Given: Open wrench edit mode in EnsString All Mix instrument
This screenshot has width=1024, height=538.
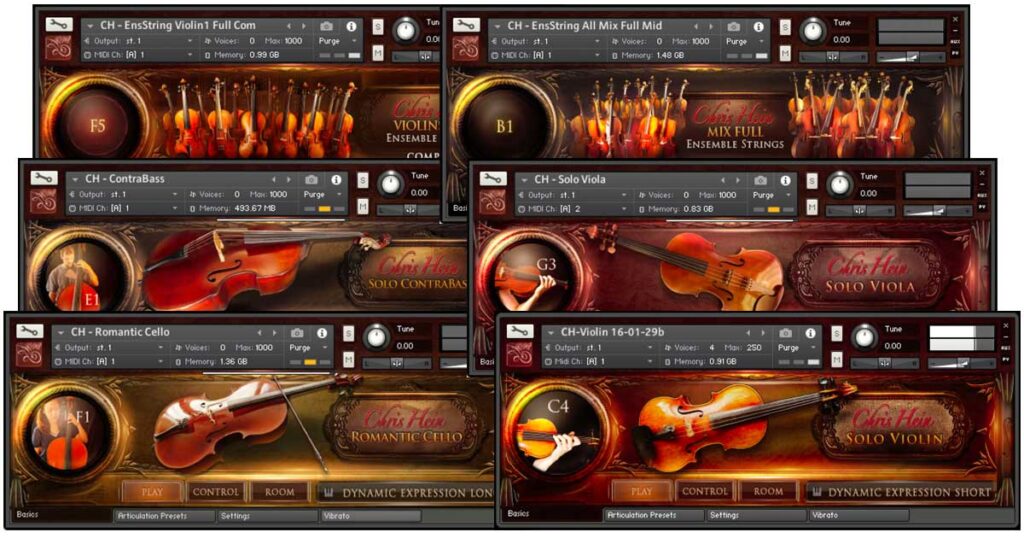Looking at the screenshot, I should pos(466,25).
